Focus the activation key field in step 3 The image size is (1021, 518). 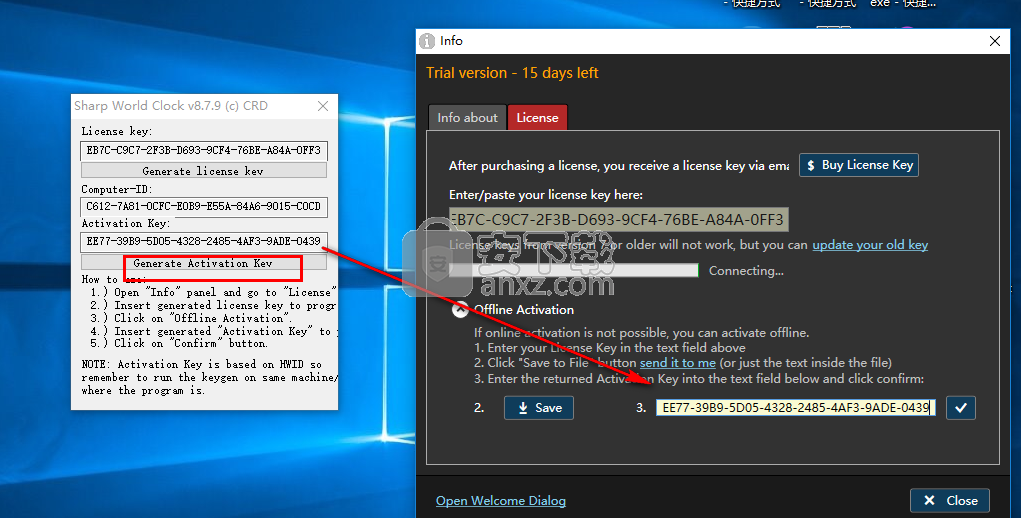[x=796, y=408]
